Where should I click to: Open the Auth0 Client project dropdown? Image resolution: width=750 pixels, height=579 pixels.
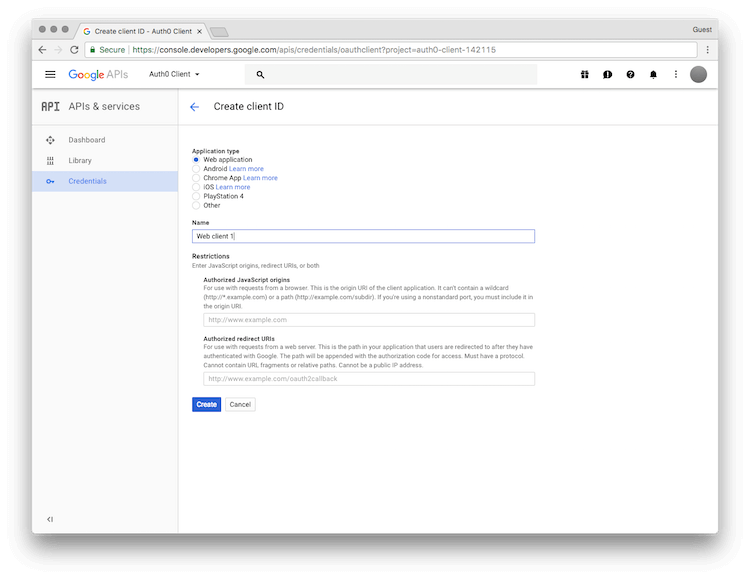[x=174, y=74]
